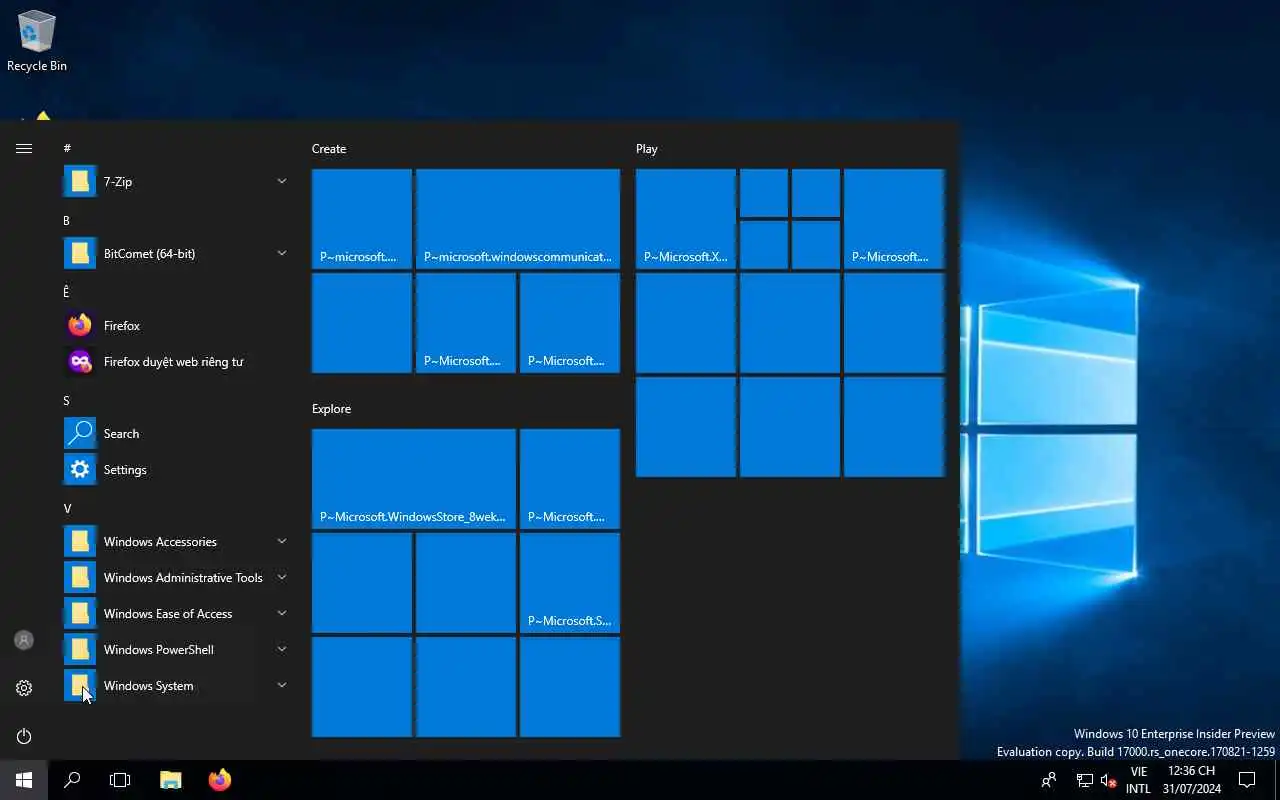Screen dimensions: 1280x800
Task: Expand the 7-Zip folder chevron
Action: (282, 181)
